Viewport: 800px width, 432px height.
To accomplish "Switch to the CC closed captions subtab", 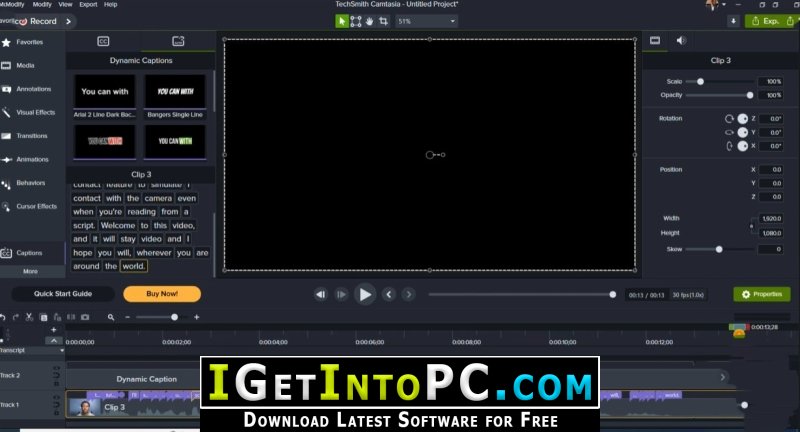I will coord(103,41).
